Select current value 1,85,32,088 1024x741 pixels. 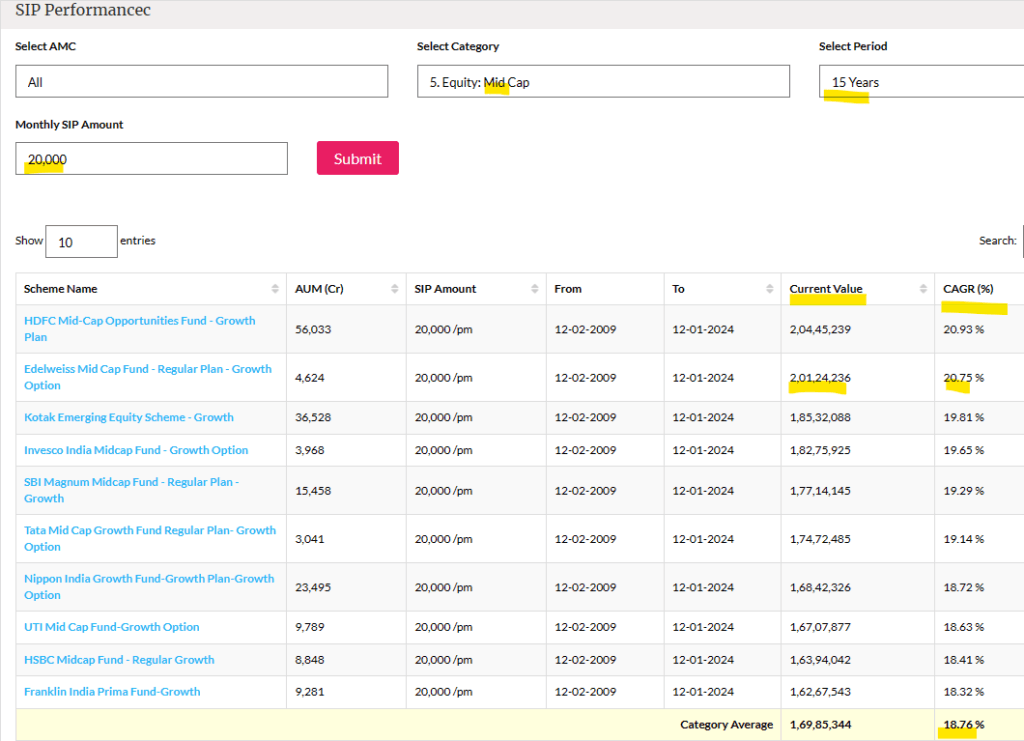tap(820, 417)
